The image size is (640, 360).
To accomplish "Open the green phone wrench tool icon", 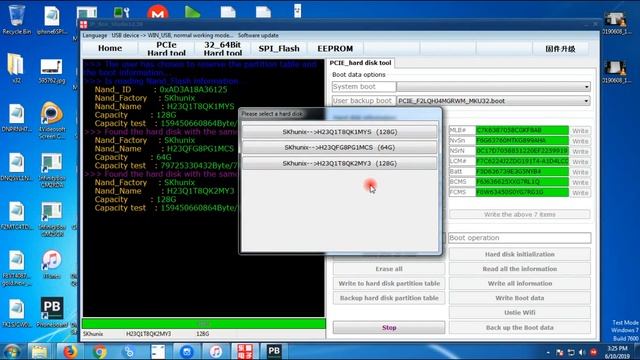I will click(122, 12).
